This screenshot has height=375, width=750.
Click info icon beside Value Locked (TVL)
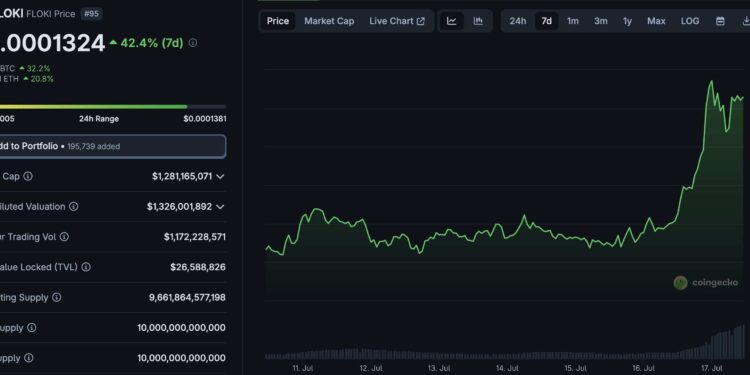[x=86, y=267]
